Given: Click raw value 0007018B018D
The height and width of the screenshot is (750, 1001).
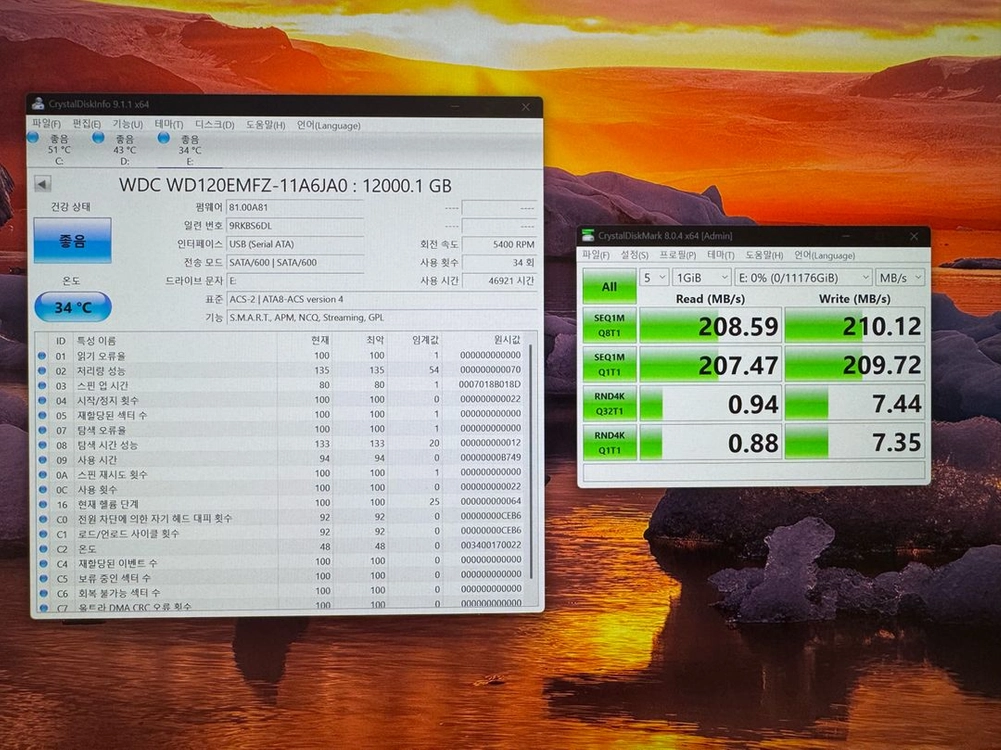Looking at the screenshot, I should 490,385.
